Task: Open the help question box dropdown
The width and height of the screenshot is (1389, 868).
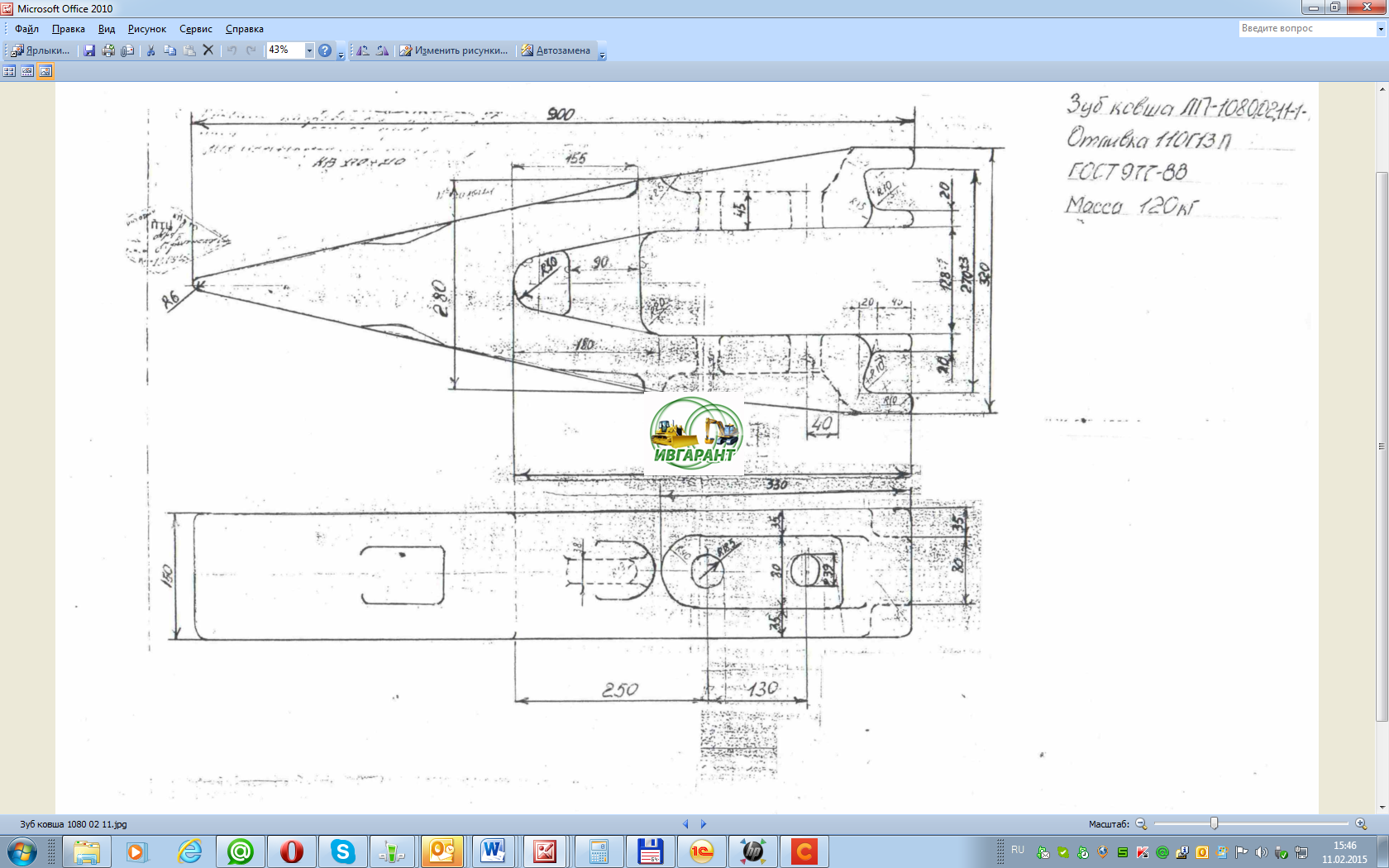Action: pos(1380,29)
